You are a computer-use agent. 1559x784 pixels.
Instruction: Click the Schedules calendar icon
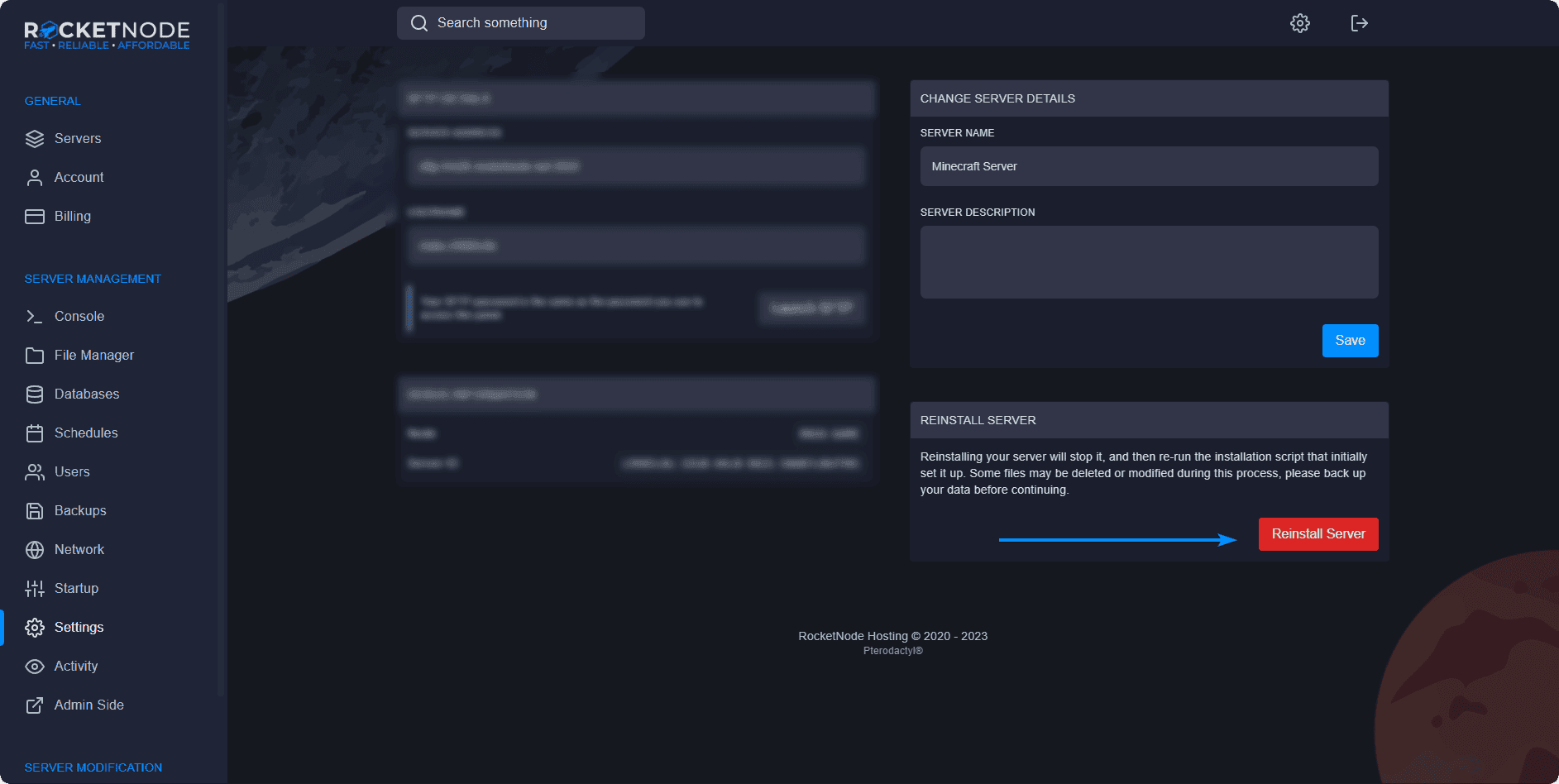[35, 433]
